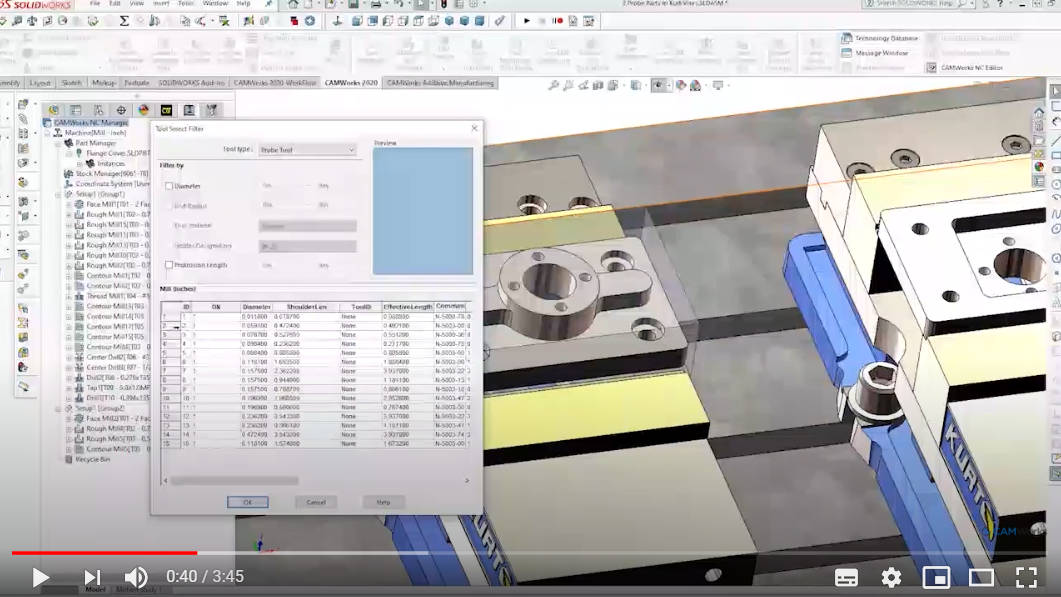The image size is (1061, 597).
Task: Close the Tool Select Filter dialog
Action: 474,128
